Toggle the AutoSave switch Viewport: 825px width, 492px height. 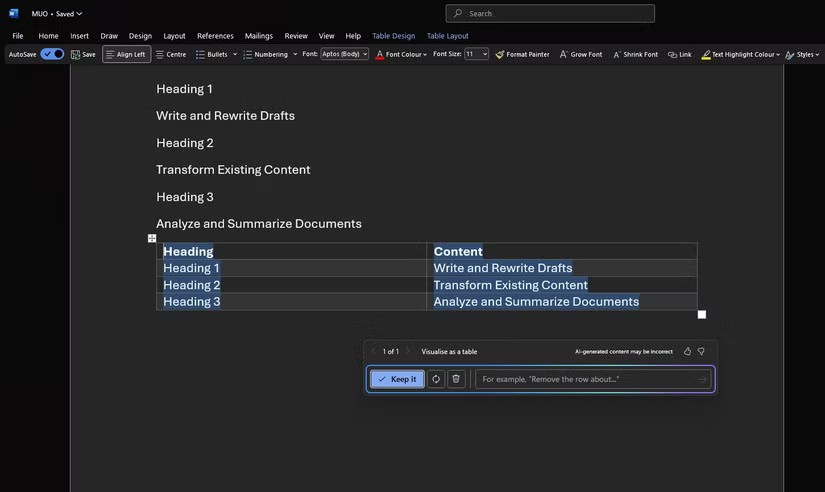point(52,54)
